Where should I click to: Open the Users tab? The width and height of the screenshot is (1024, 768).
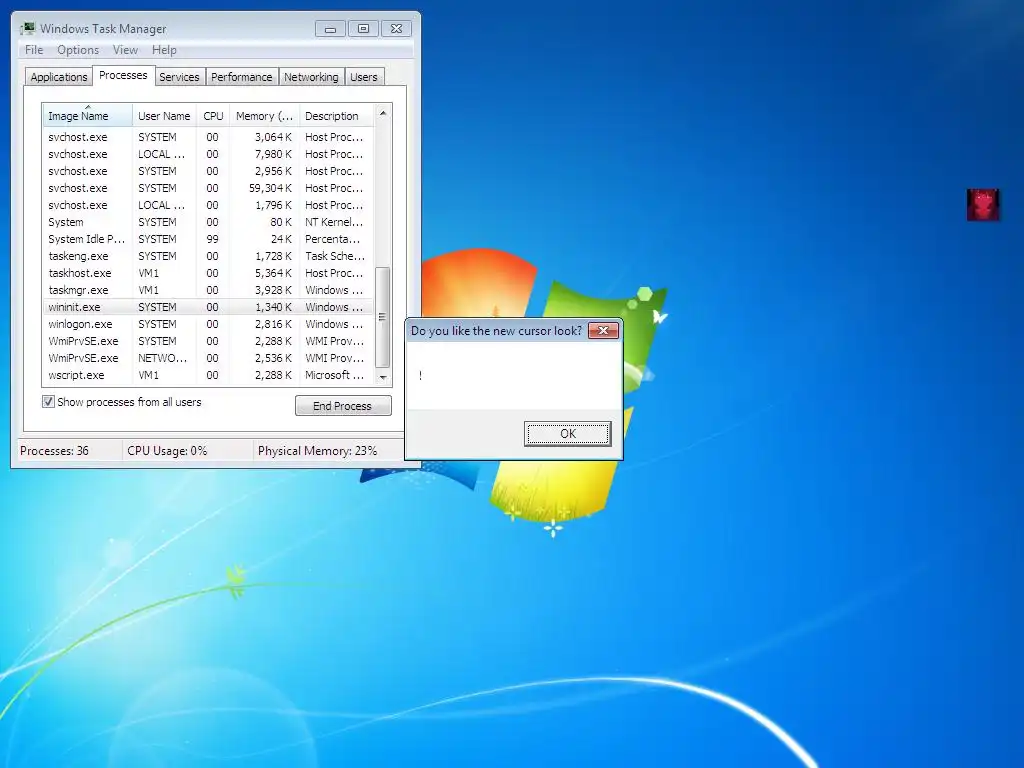coord(364,77)
